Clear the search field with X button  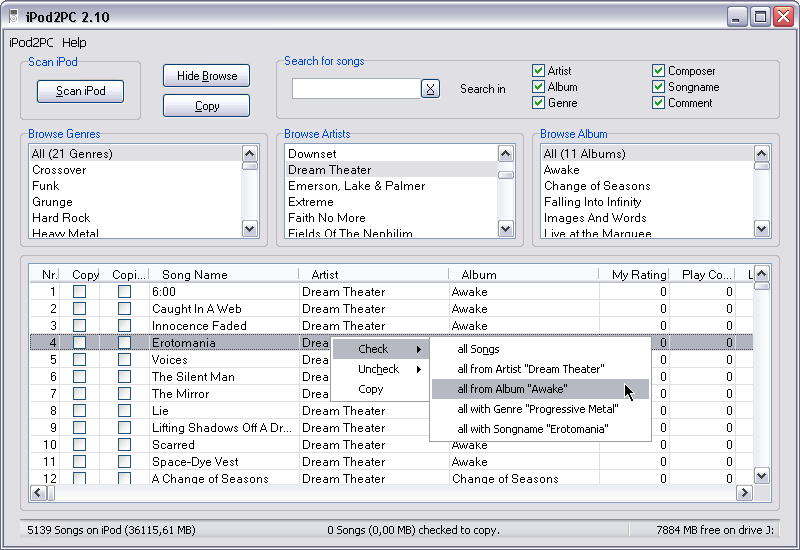click(430, 89)
